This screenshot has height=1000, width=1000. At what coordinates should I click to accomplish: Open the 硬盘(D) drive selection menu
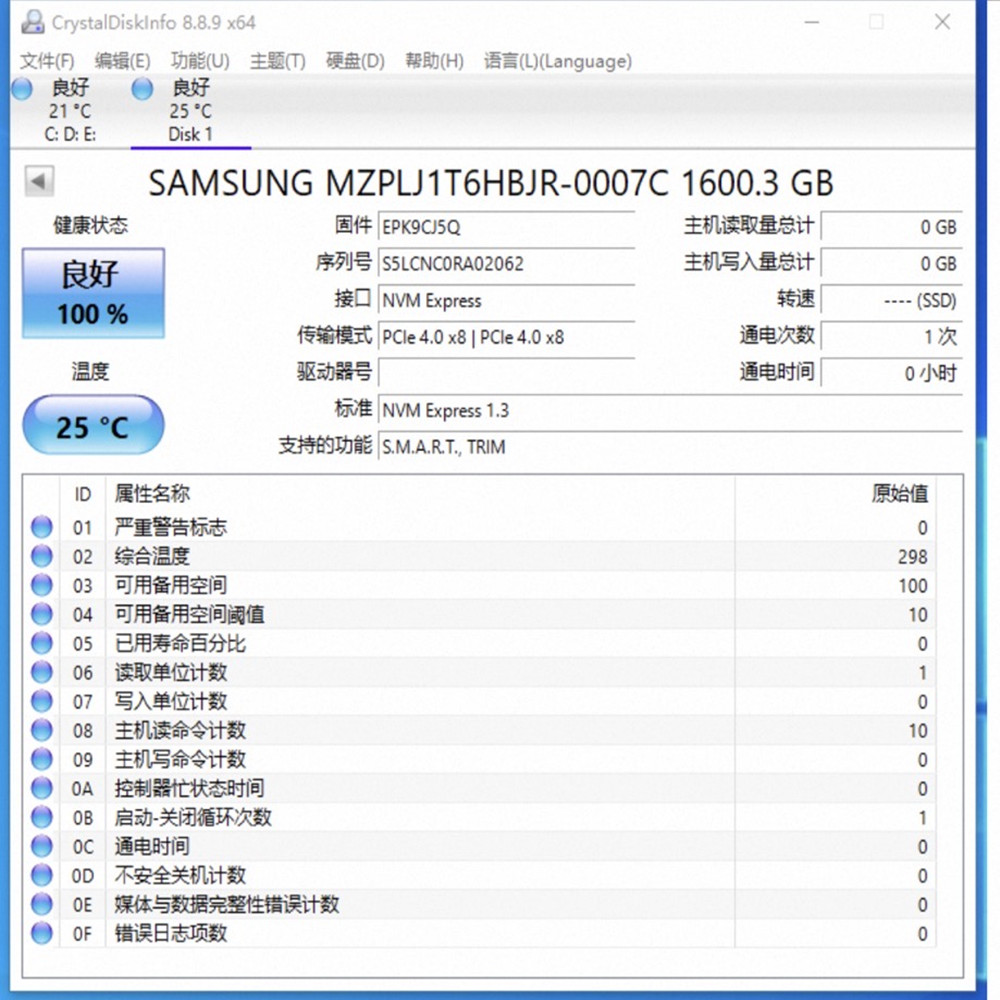pyautogui.click(x=354, y=61)
